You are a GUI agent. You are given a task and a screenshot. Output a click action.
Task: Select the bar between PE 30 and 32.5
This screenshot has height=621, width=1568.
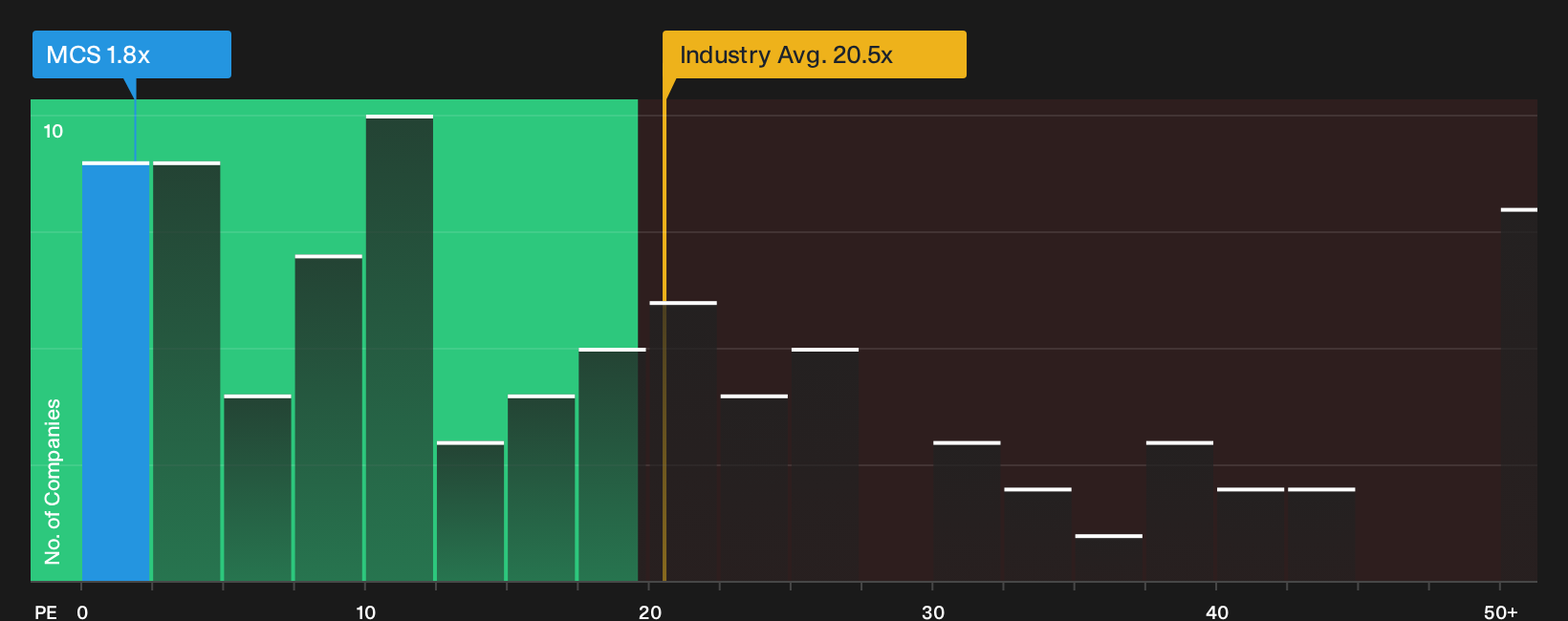click(x=967, y=511)
